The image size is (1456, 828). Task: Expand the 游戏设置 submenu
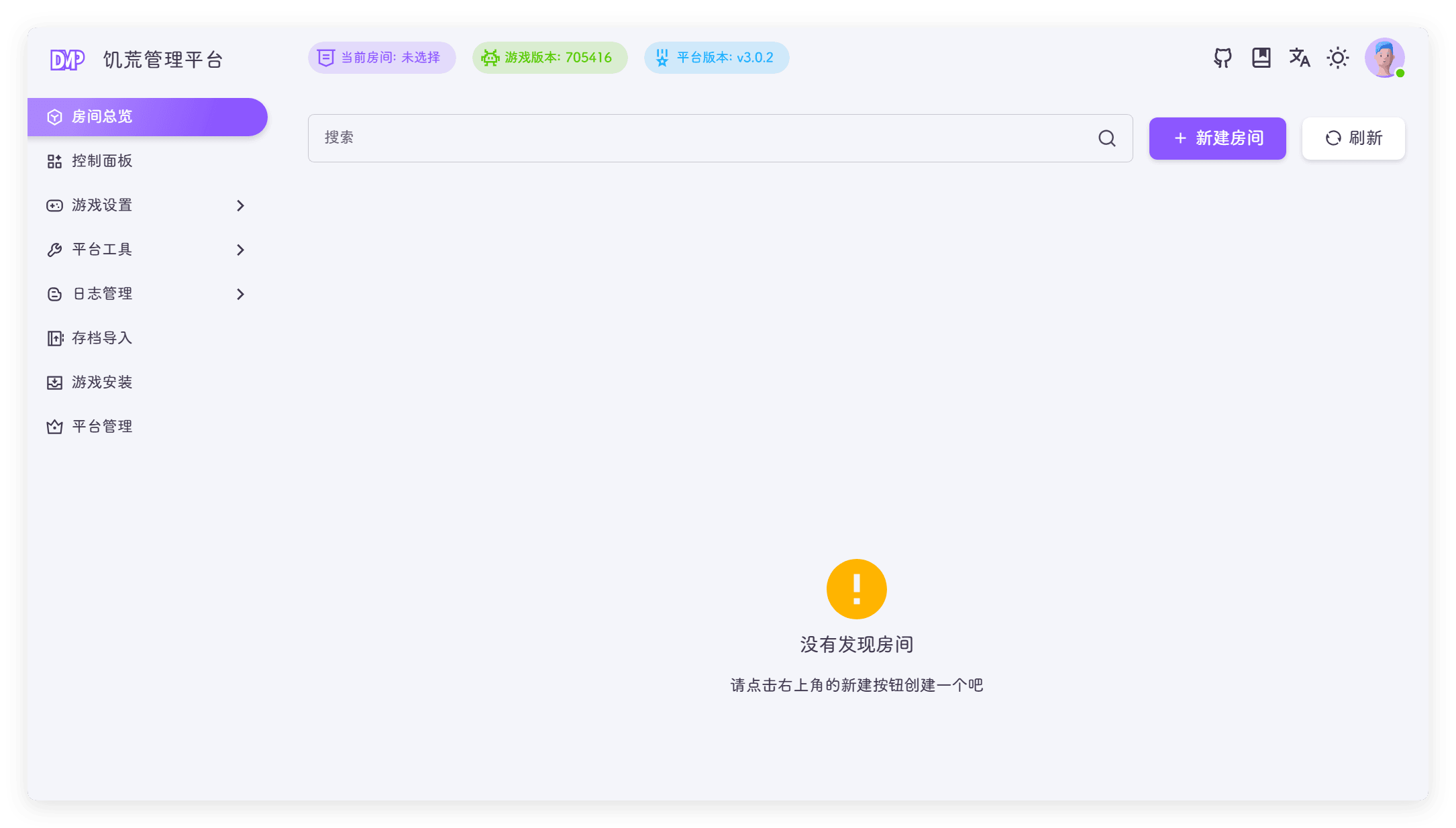(x=240, y=205)
